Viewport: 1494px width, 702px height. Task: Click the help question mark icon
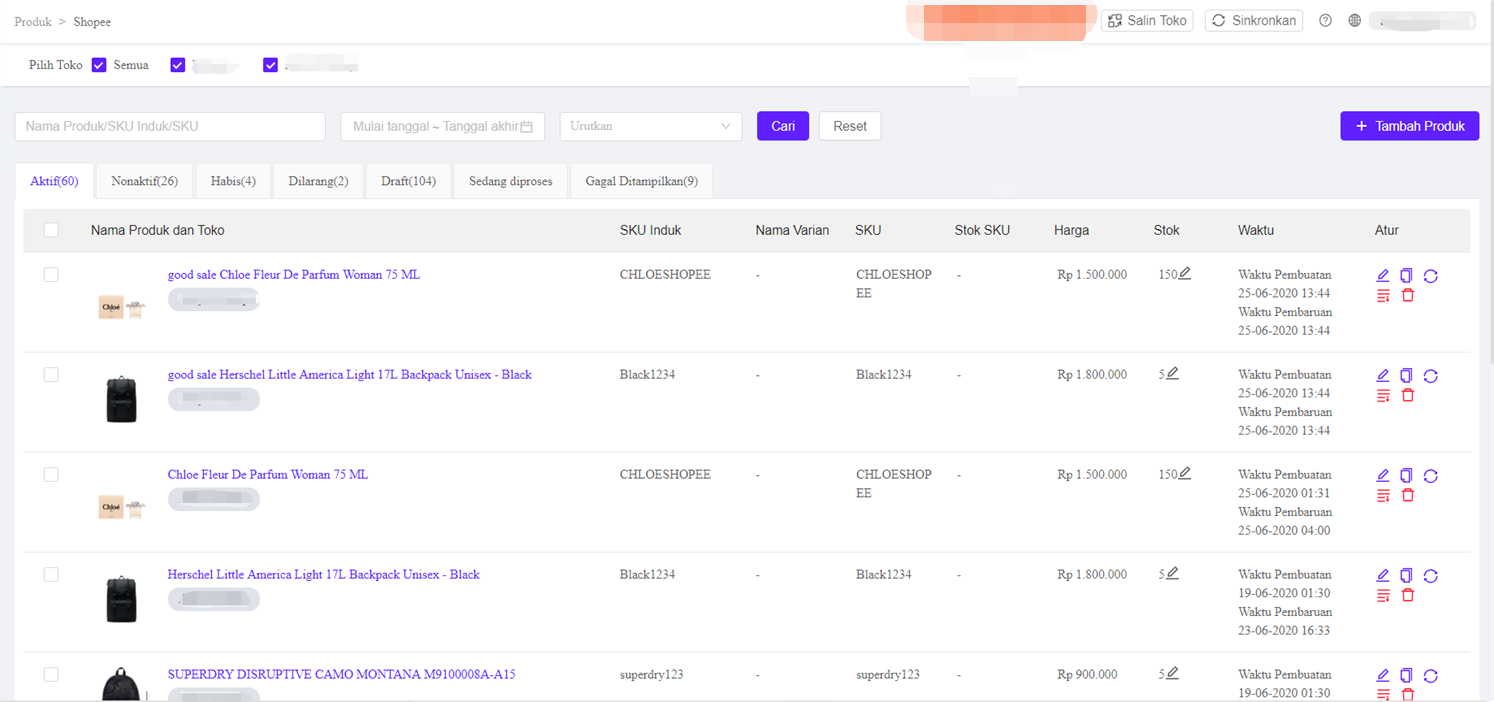click(x=1325, y=20)
